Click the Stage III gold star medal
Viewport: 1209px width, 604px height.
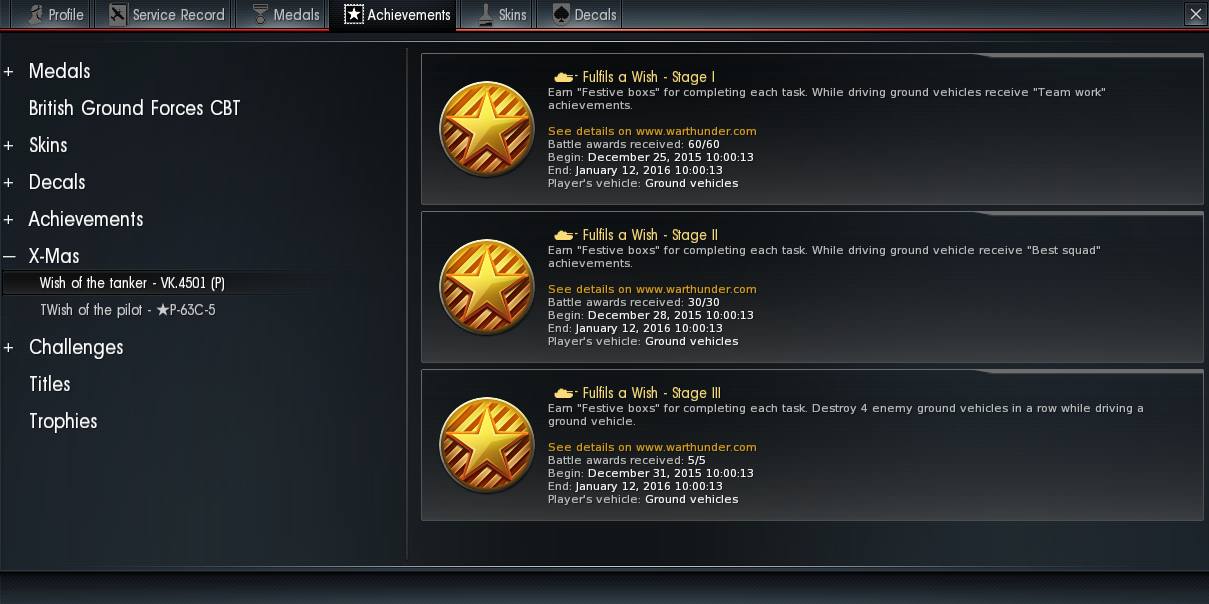click(487, 445)
